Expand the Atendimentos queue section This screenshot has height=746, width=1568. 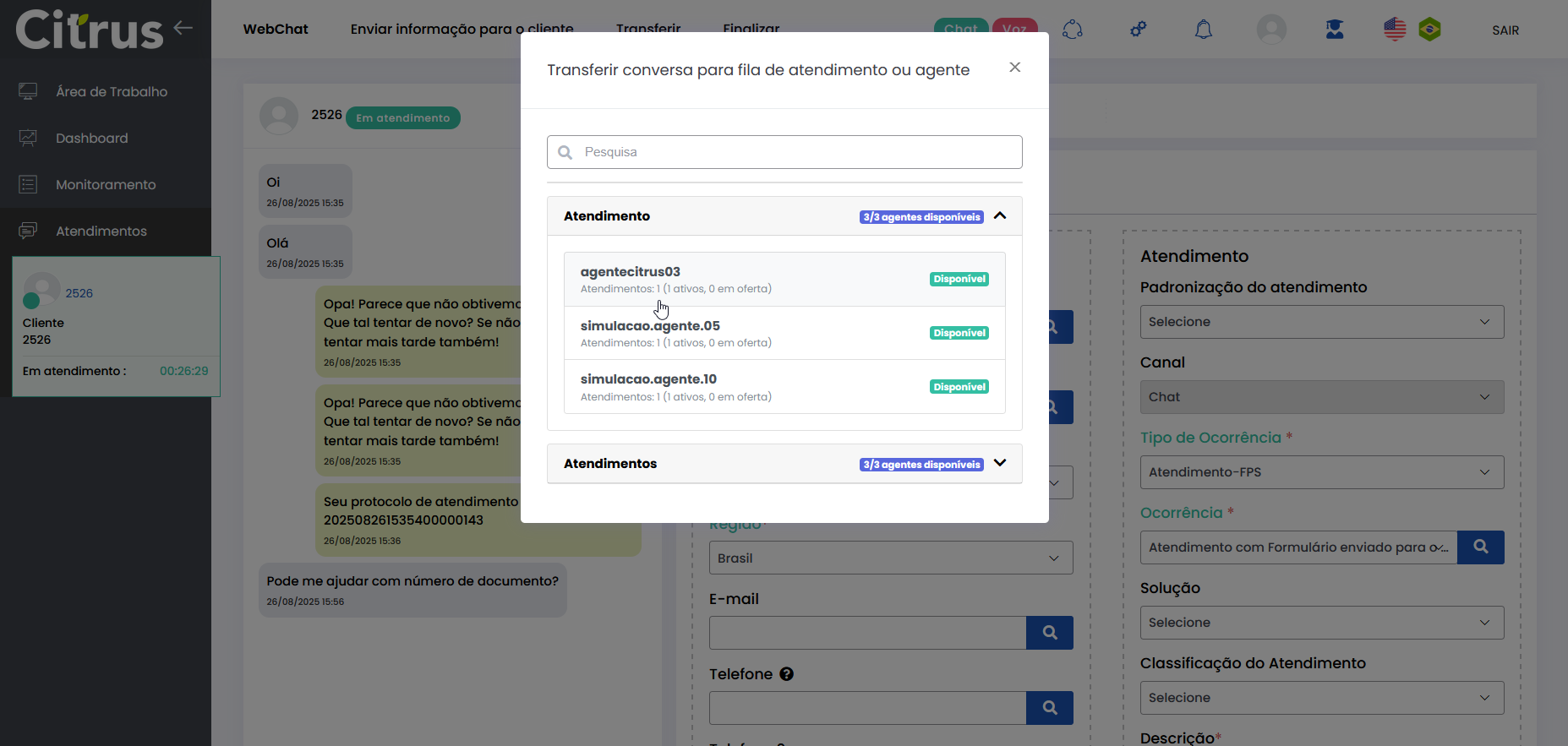1000,464
